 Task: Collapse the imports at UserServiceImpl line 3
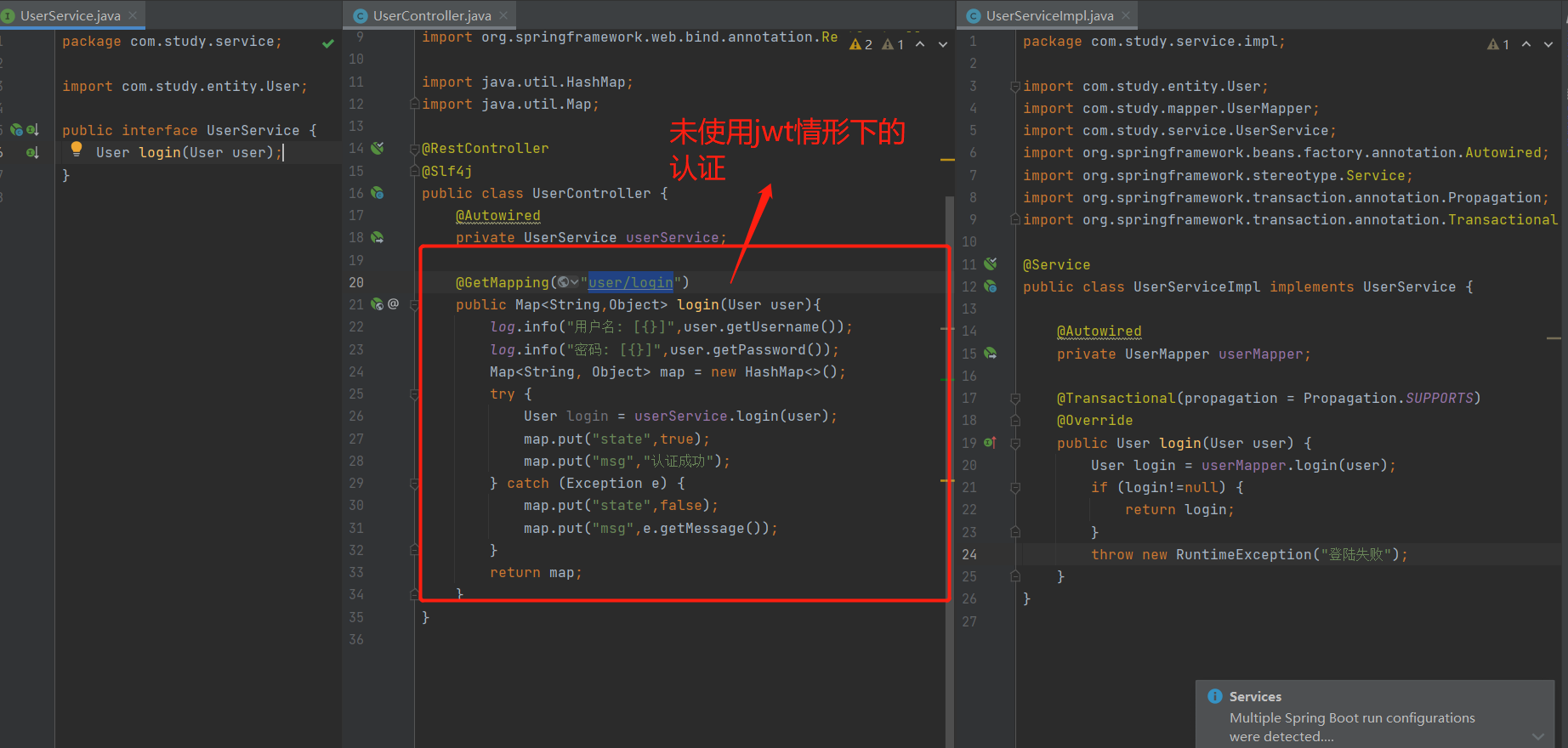click(x=1015, y=86)
